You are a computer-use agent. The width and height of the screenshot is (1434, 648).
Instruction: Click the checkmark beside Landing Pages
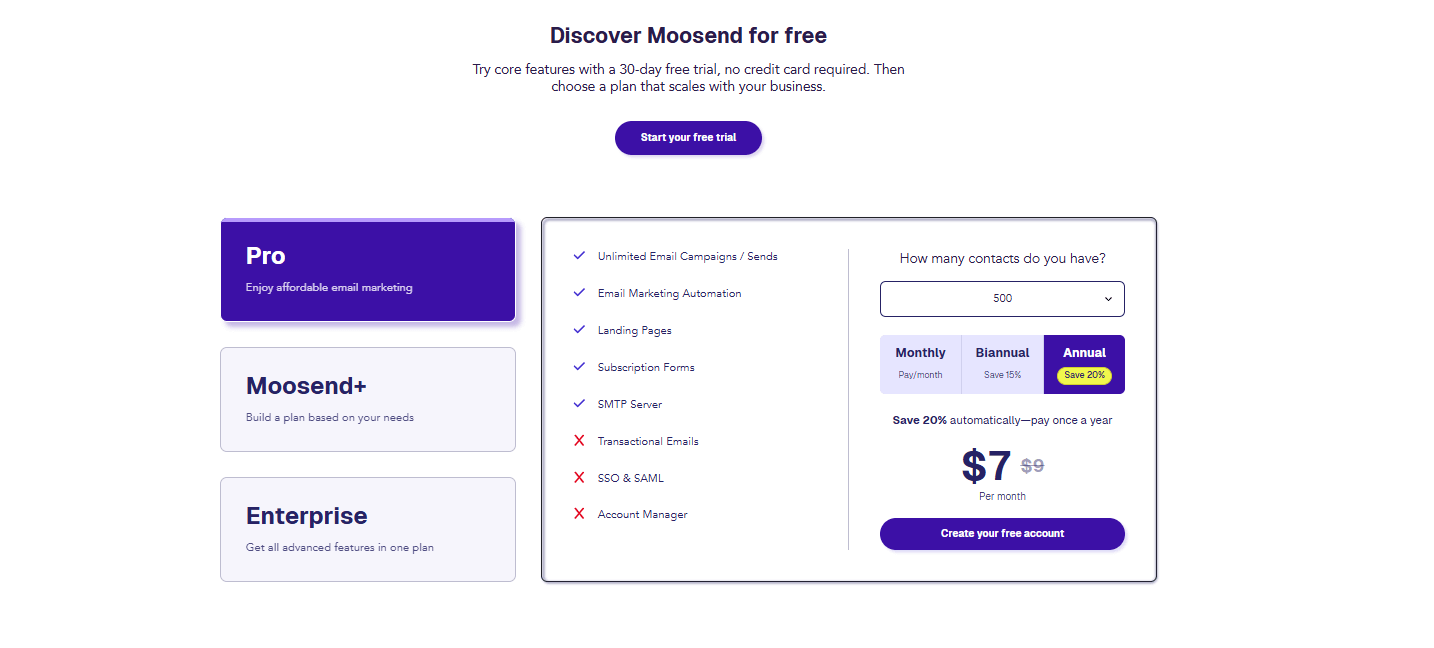579,329
